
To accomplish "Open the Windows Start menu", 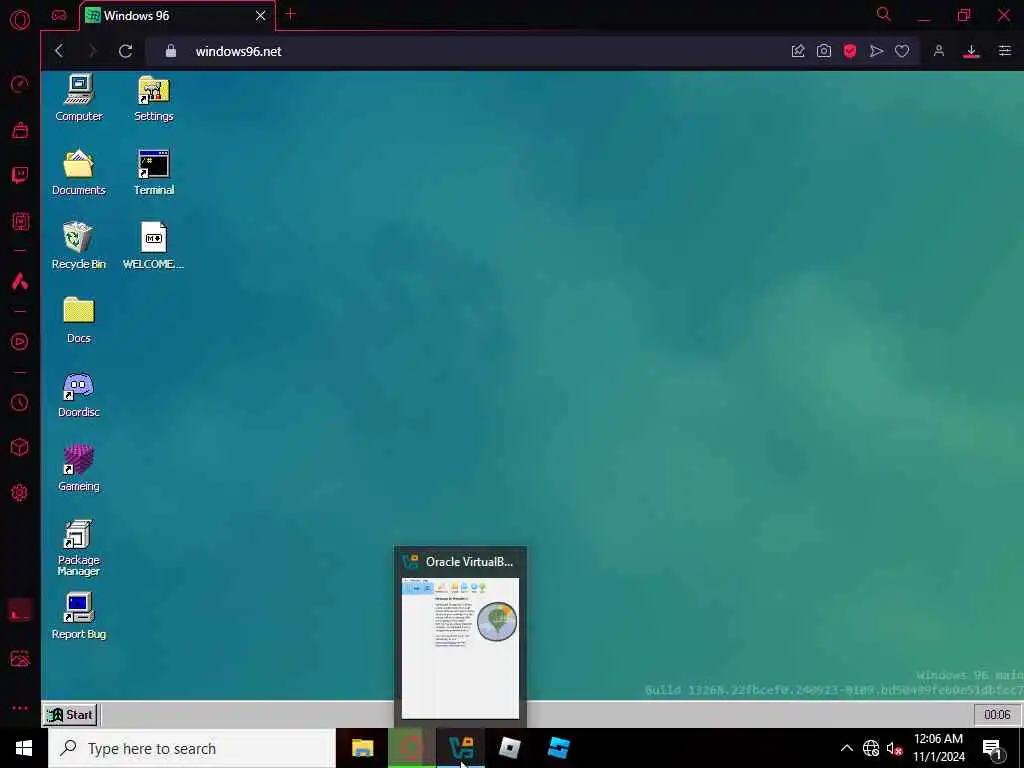I will tap(24, 748).
